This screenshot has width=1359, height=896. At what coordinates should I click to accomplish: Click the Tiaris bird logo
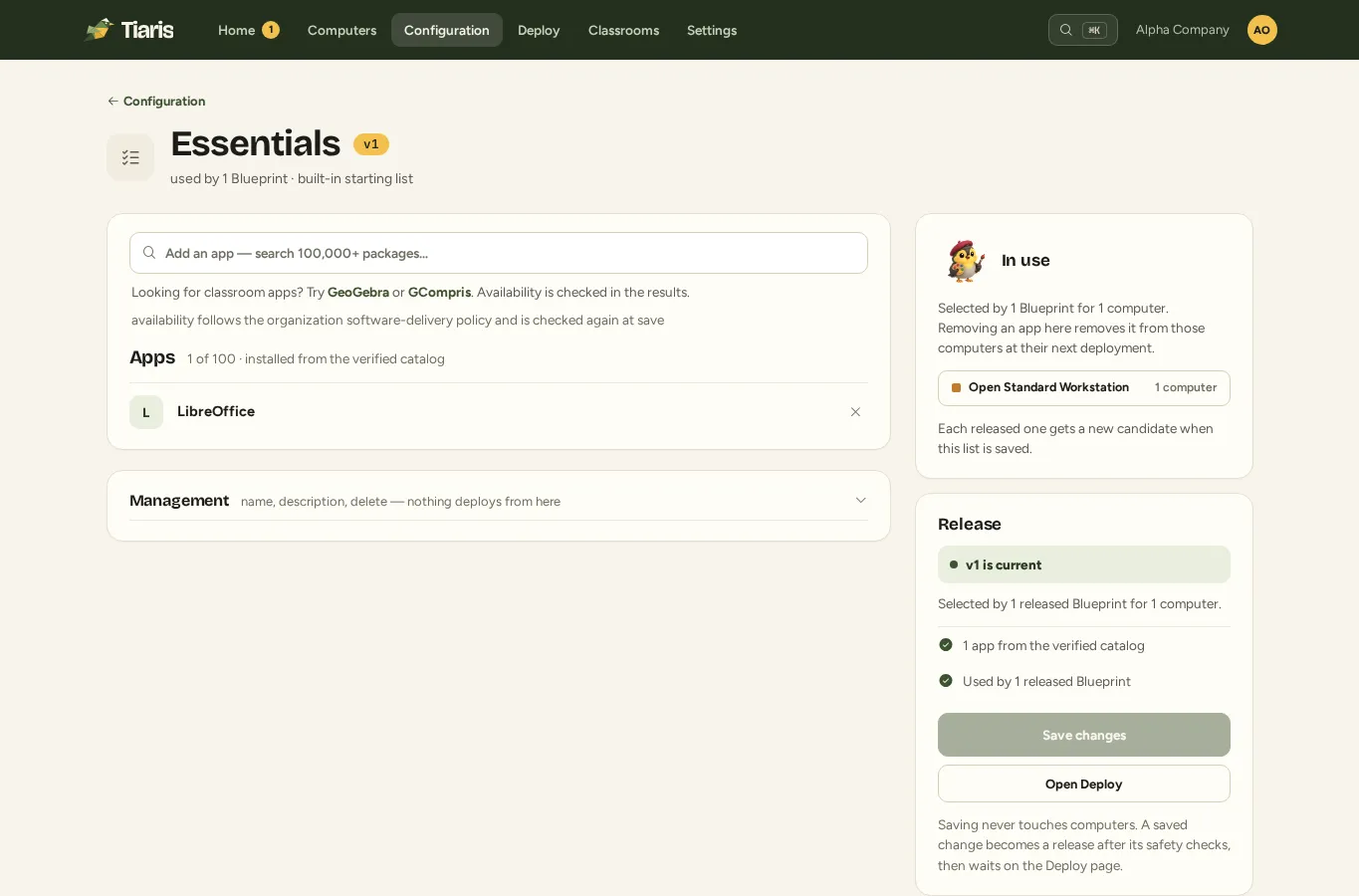pos(100,30)
